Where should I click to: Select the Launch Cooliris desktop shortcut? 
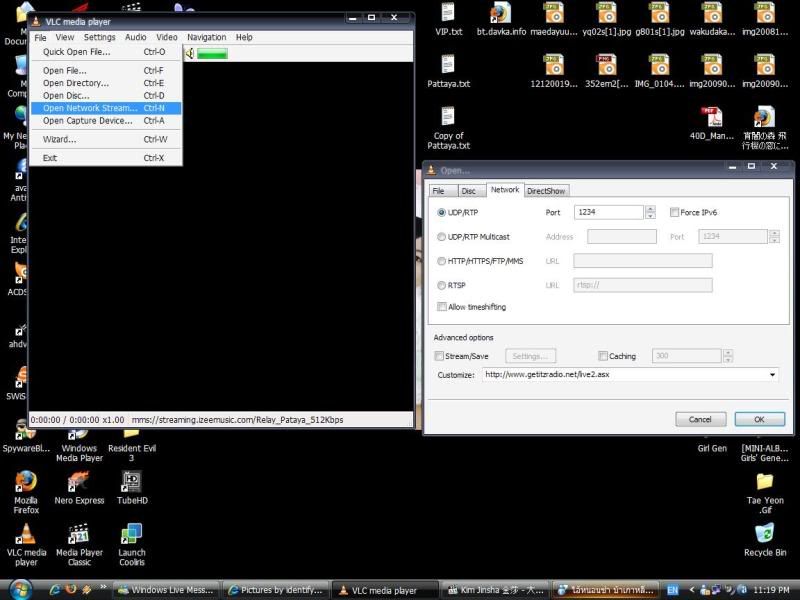[x=132, y=545]
